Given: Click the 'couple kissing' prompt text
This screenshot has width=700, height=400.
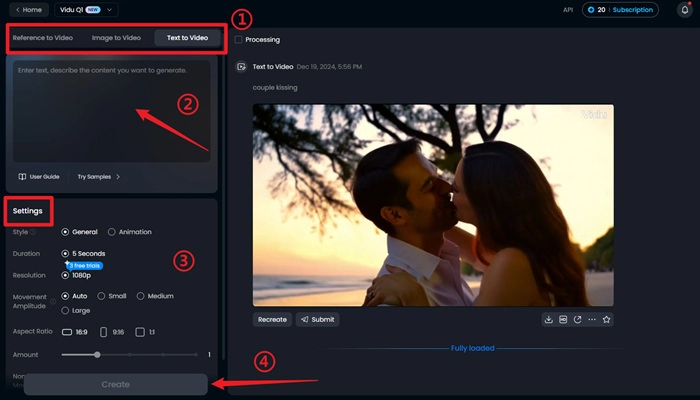Looking at the screenshot, I should 275,88.
